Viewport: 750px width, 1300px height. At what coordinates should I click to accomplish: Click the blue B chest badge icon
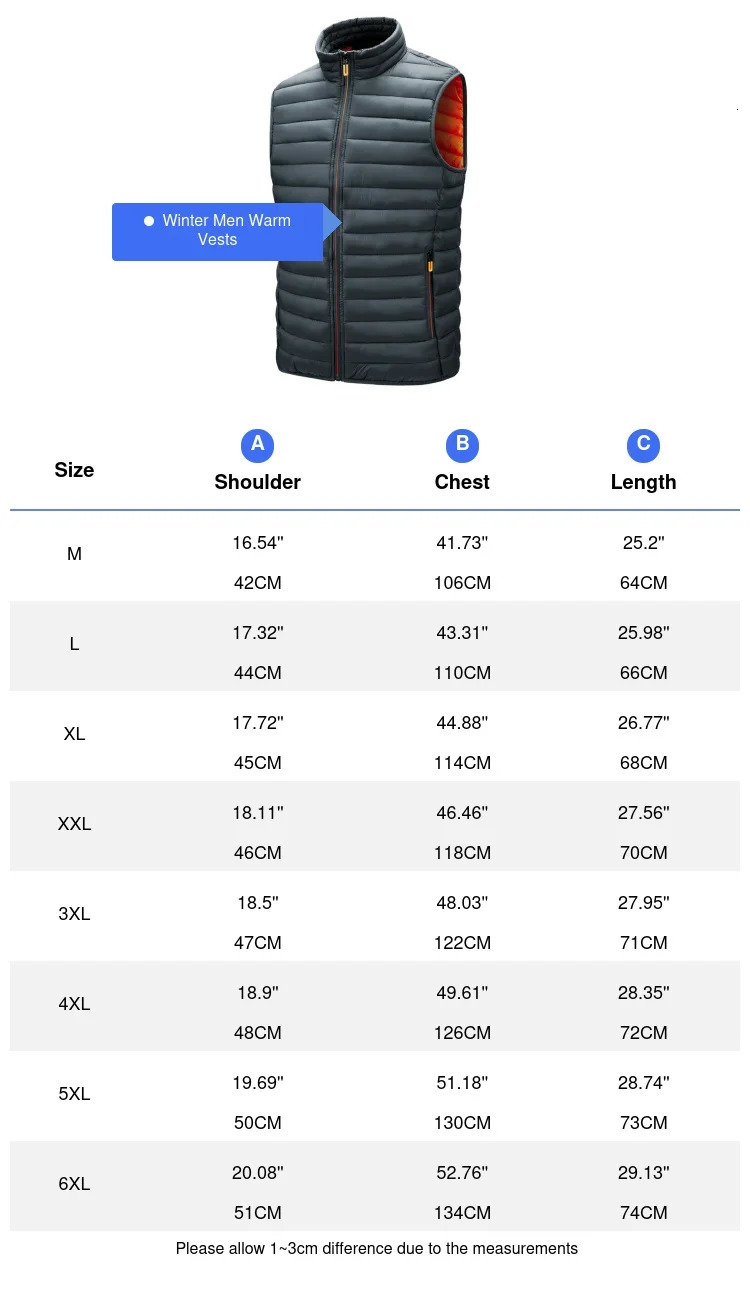[462, 444]
